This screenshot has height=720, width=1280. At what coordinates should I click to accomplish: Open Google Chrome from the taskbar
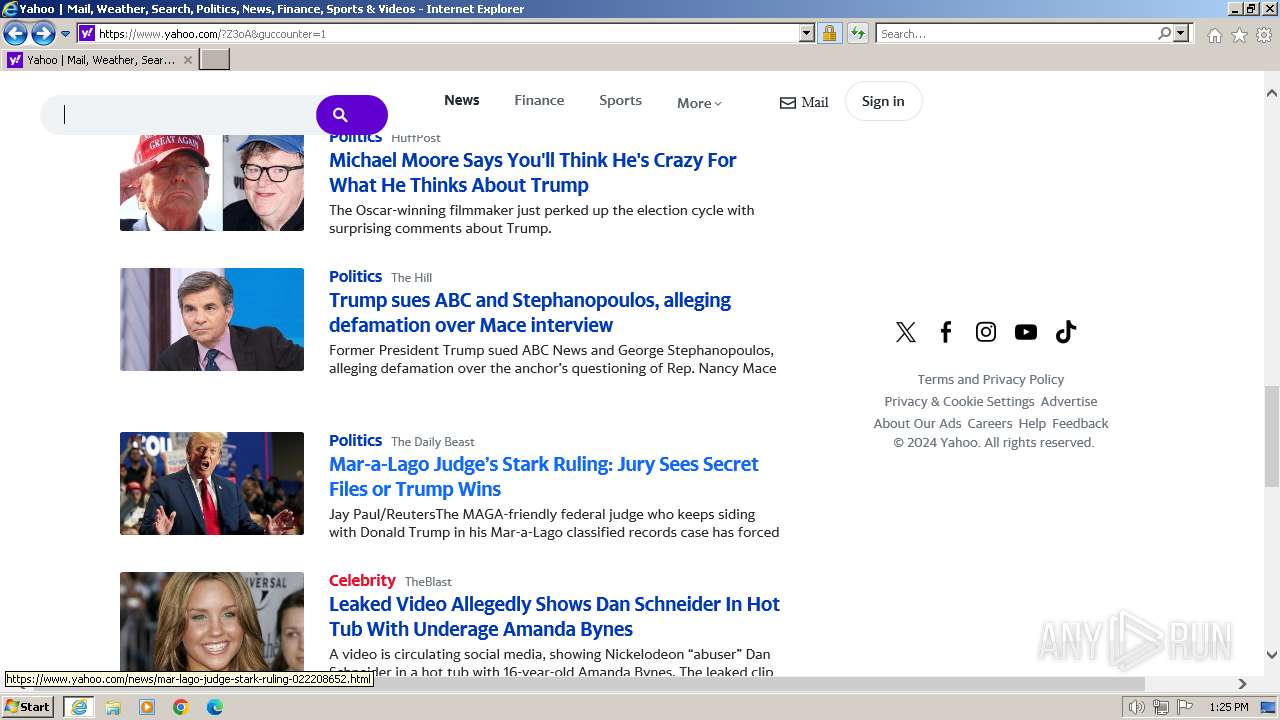[x=181, y=707]
